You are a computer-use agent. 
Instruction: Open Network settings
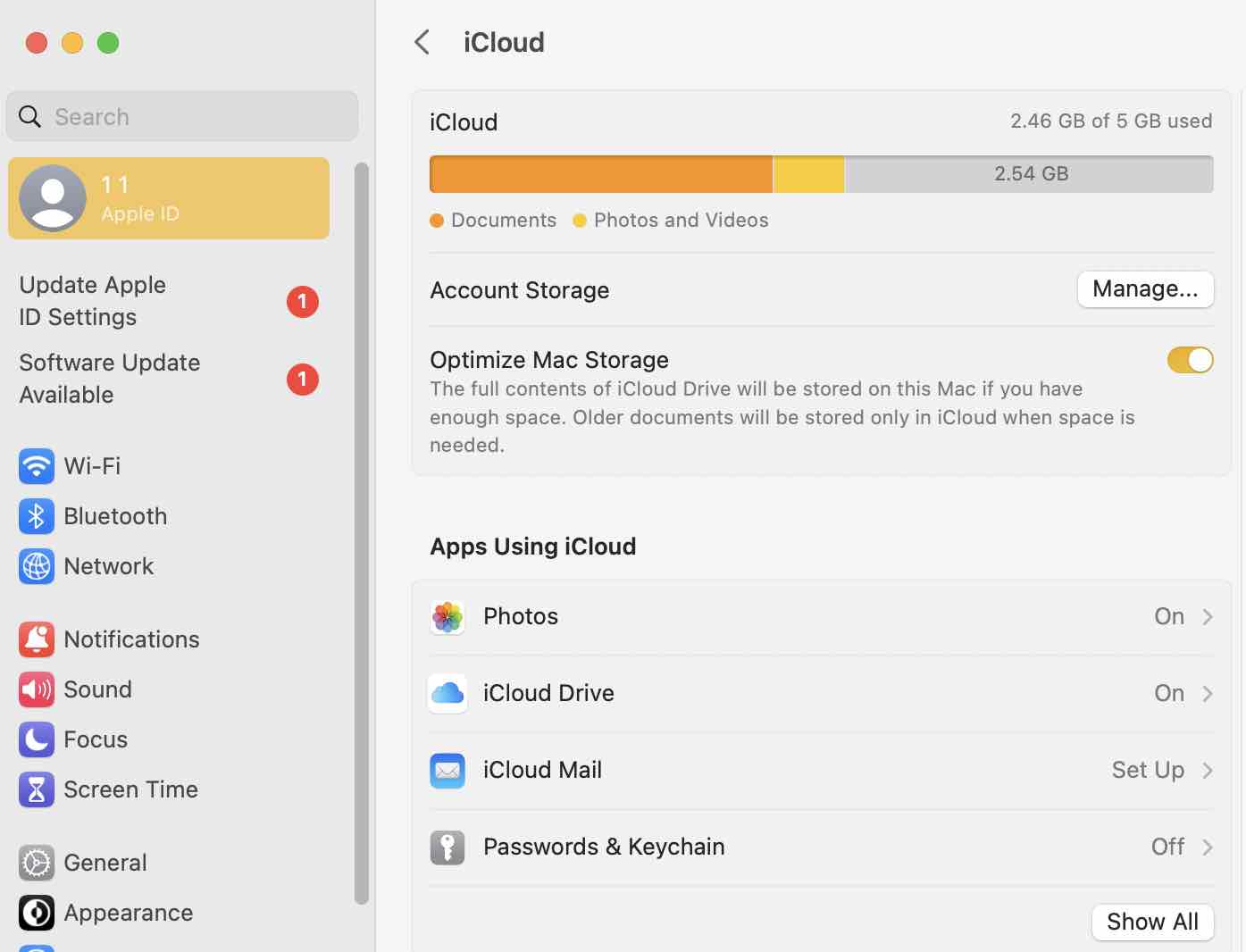(x=36, y=566)
